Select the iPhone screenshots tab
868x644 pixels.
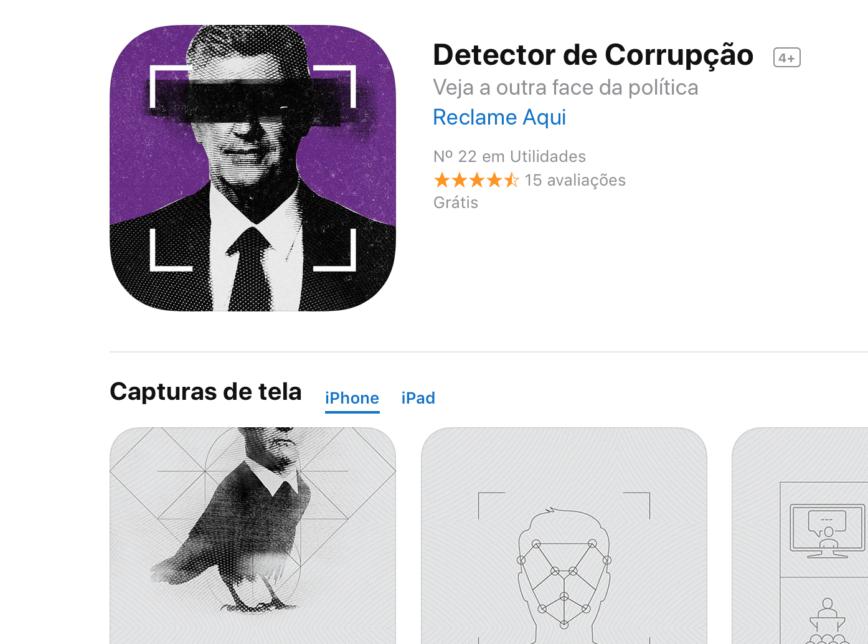[x=352, y=398]
